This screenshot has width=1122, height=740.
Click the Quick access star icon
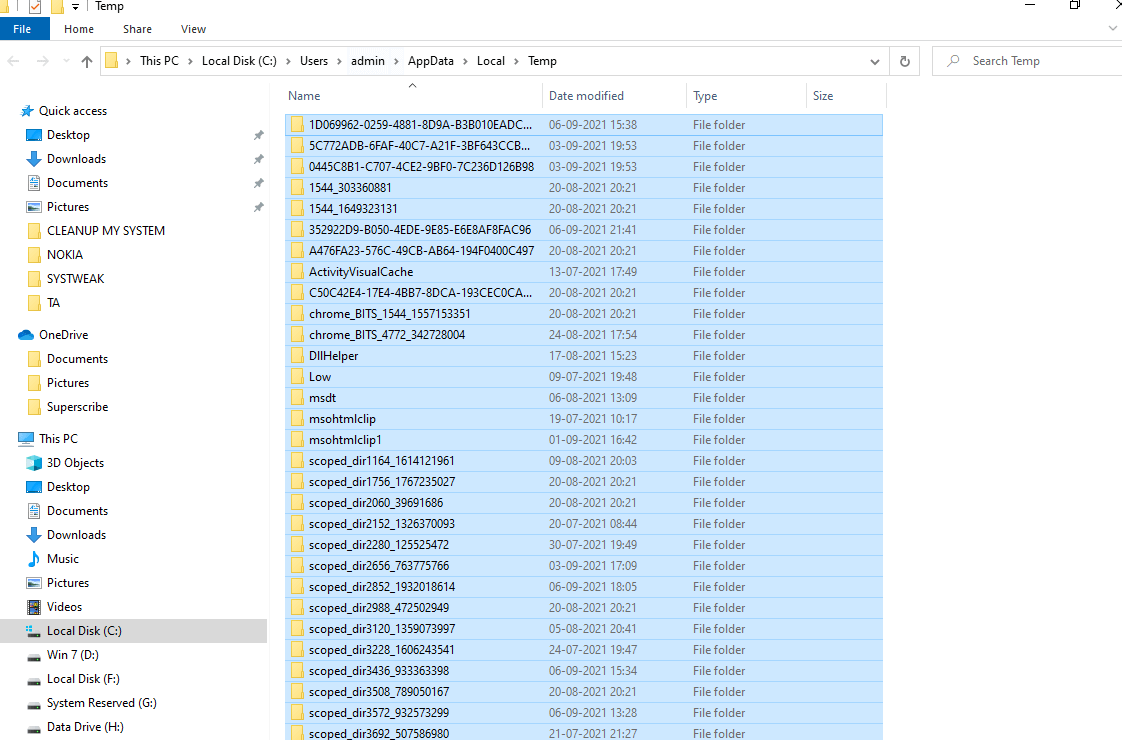pos(26,111)
